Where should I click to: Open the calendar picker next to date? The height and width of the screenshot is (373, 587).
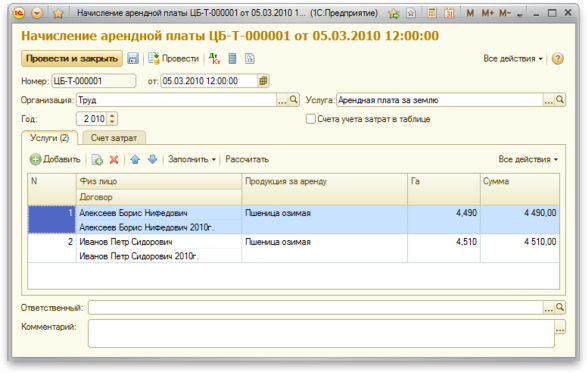[263, 81]
